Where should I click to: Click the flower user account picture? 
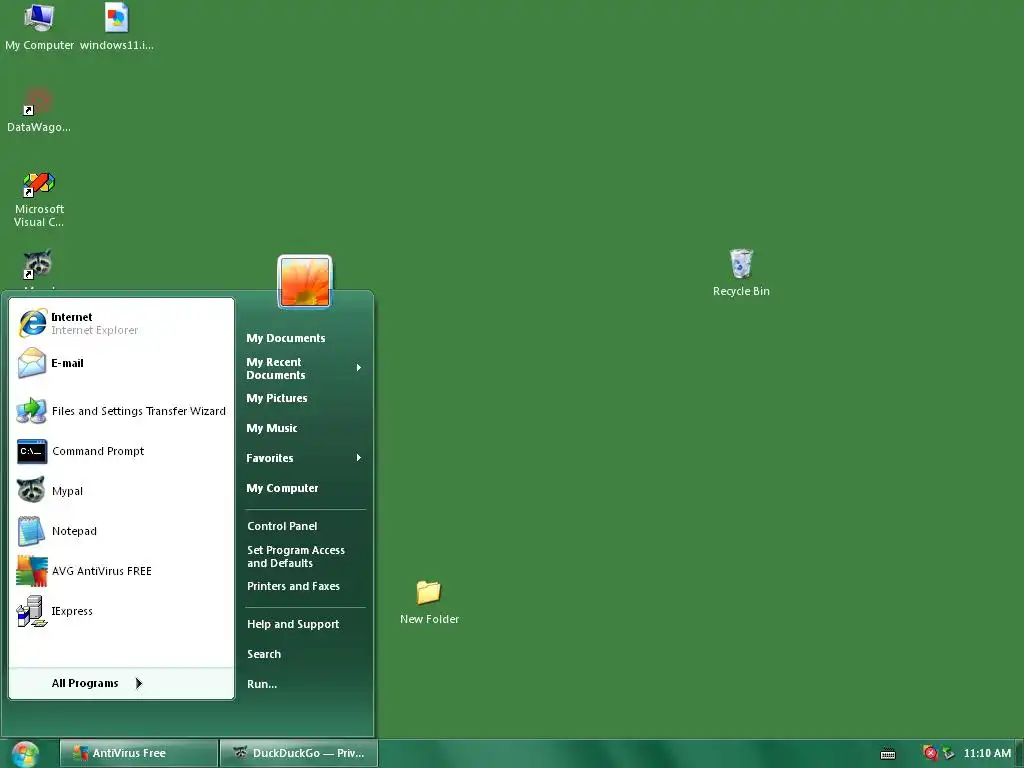305,281
